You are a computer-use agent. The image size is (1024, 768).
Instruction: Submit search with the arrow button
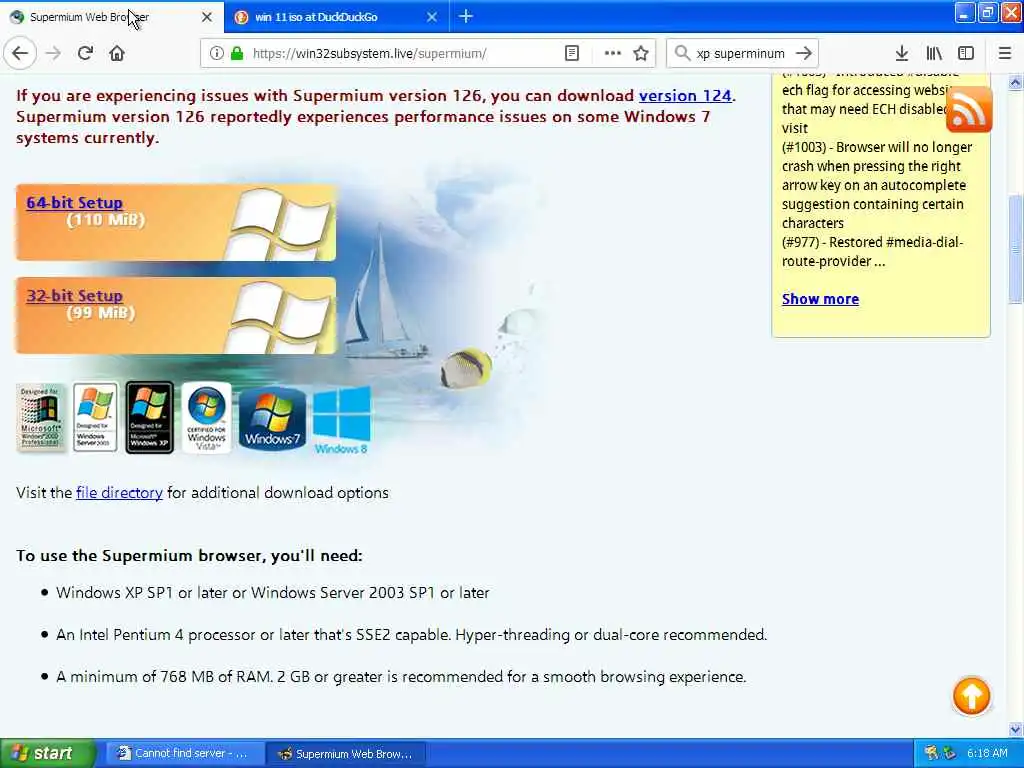click(x=804, y=54)
